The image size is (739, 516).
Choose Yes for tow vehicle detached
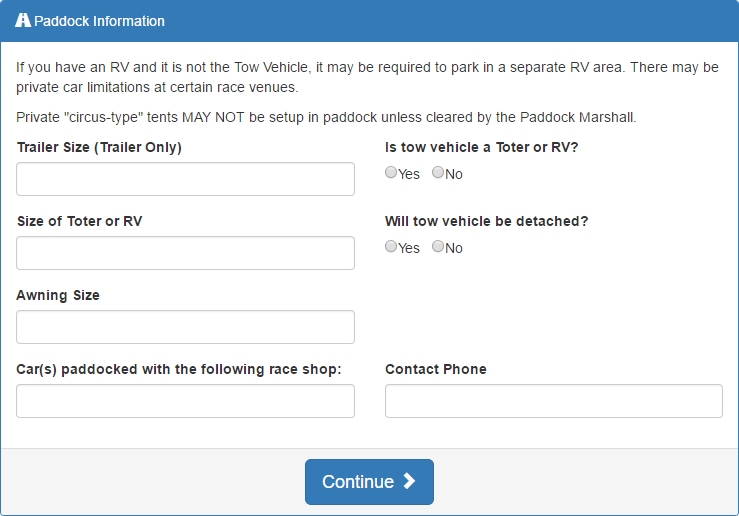tap(391, 246)
